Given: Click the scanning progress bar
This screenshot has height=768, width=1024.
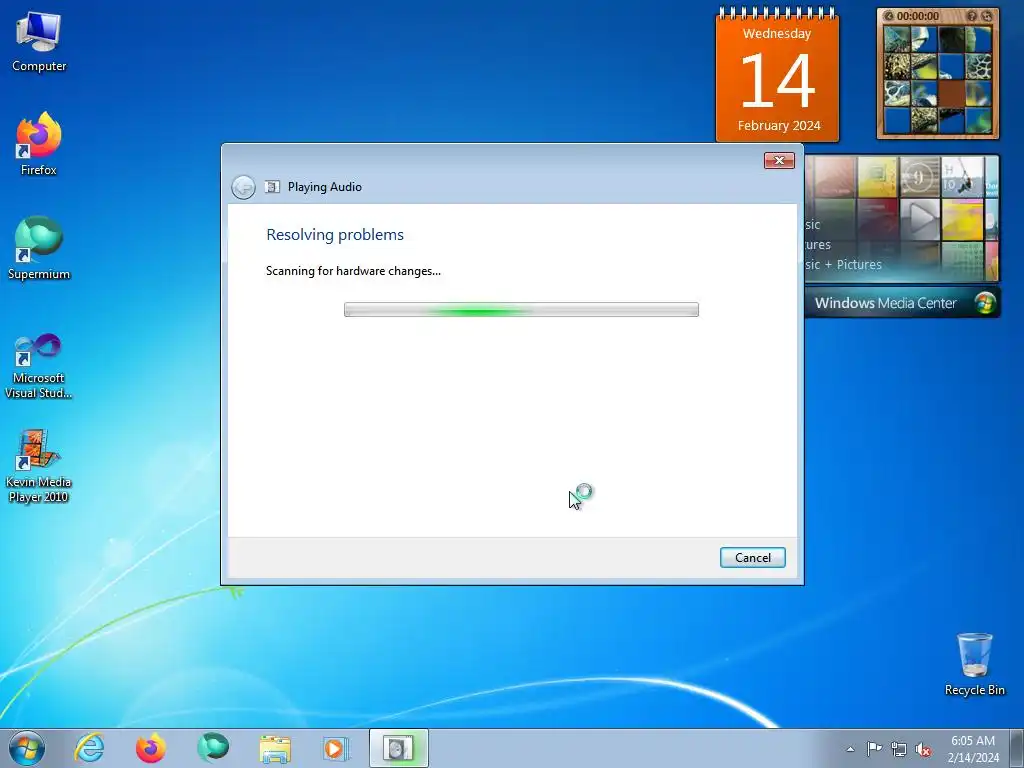Looking at the screenshot, I should pos(521,310).
